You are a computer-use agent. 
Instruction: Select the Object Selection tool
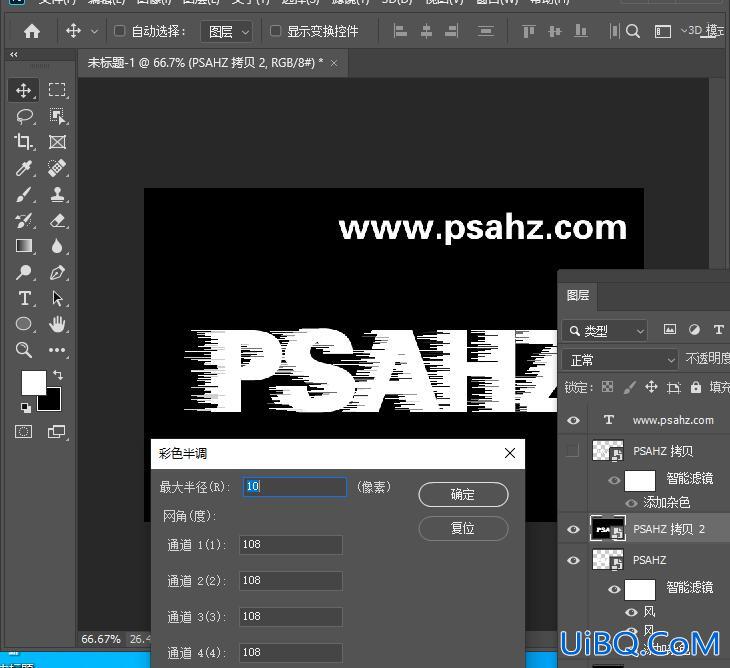pos(57,116)
